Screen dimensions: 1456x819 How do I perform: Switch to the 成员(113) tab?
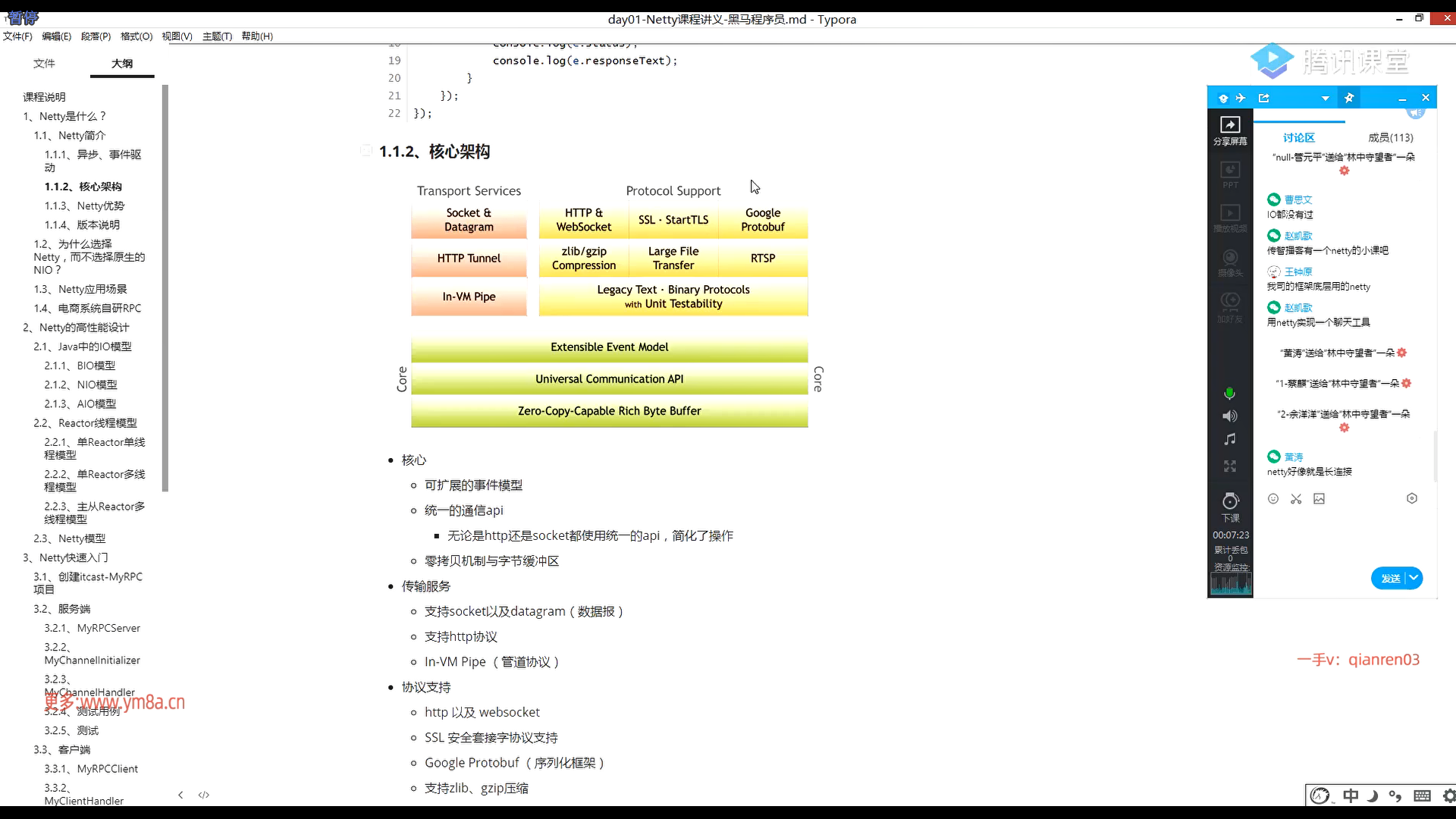coord(1390,137)
